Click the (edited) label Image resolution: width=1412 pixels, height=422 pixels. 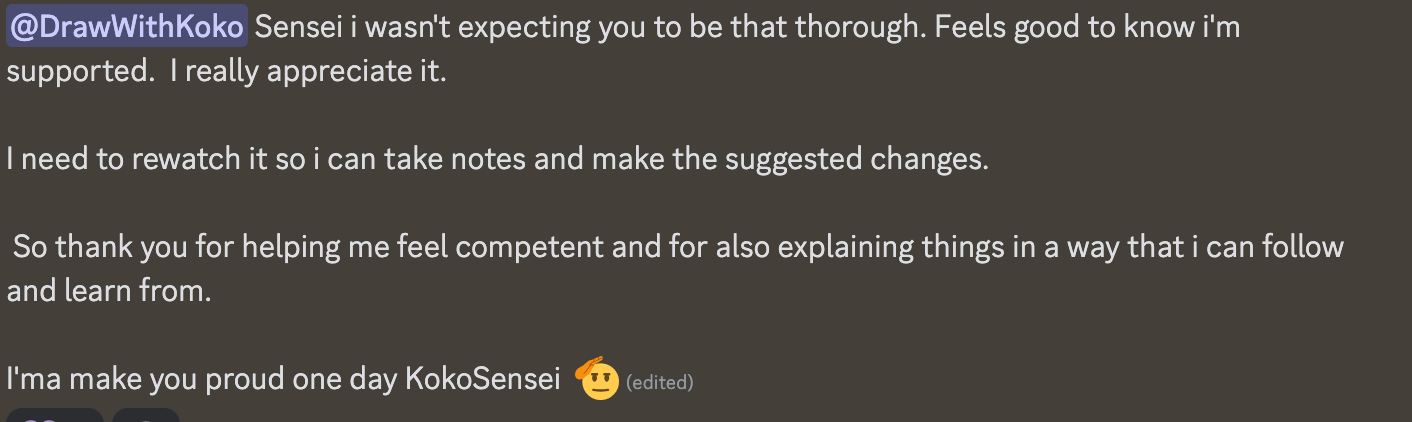(x=659, y=382)
